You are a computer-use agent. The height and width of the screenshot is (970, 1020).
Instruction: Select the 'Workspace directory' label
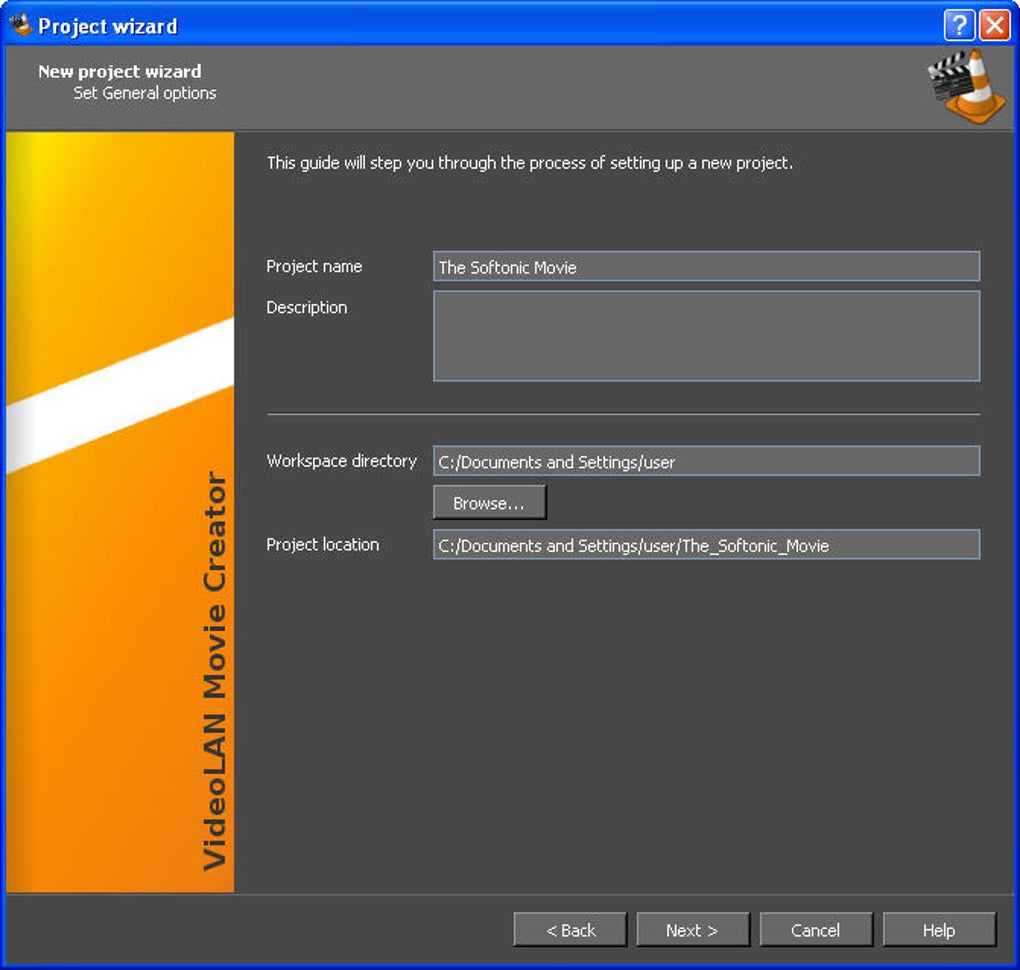click(x=342, y=461)
